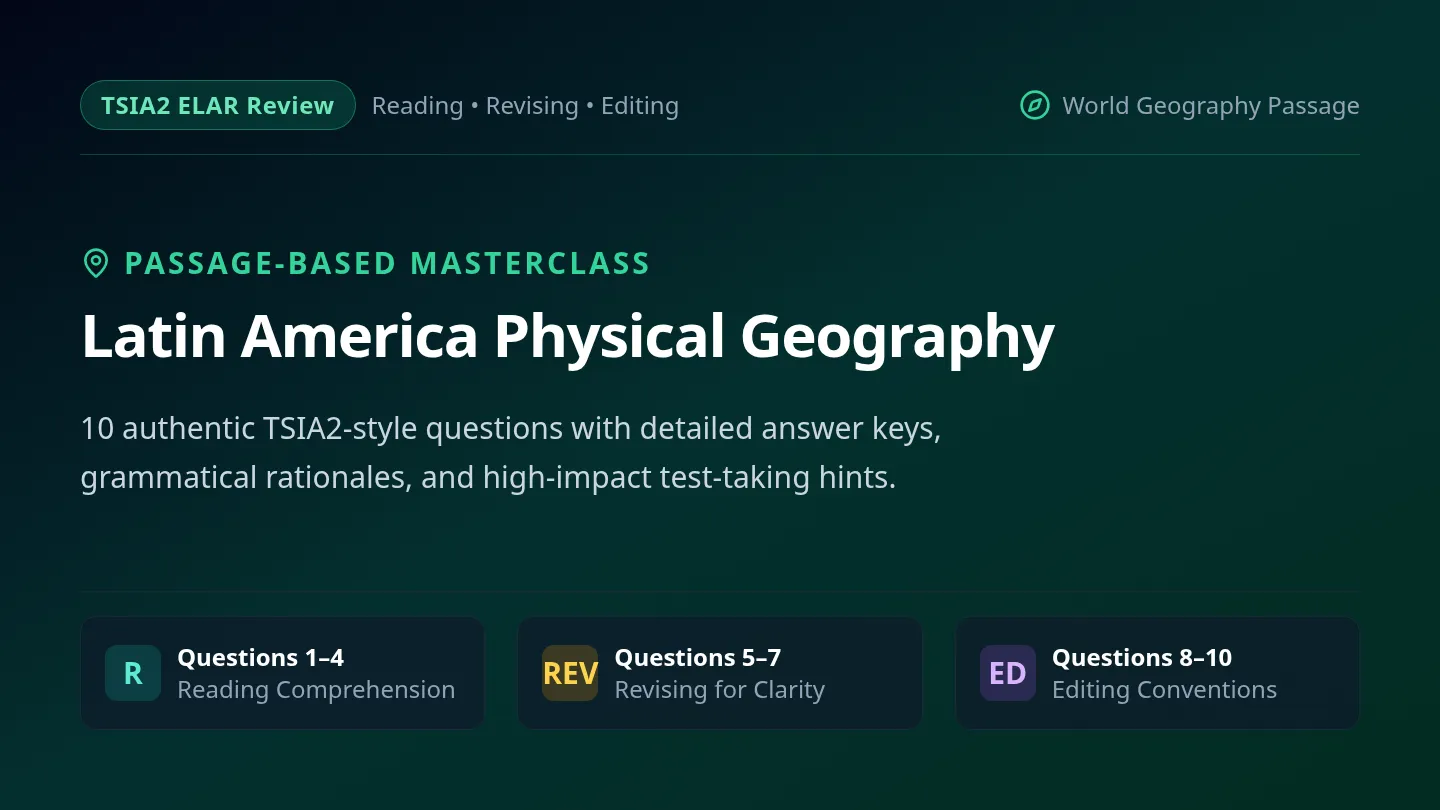This screenshot has width=1440, height=810.
Task: Click the Revising for Clarity subtitle
Action: point(720,690)
